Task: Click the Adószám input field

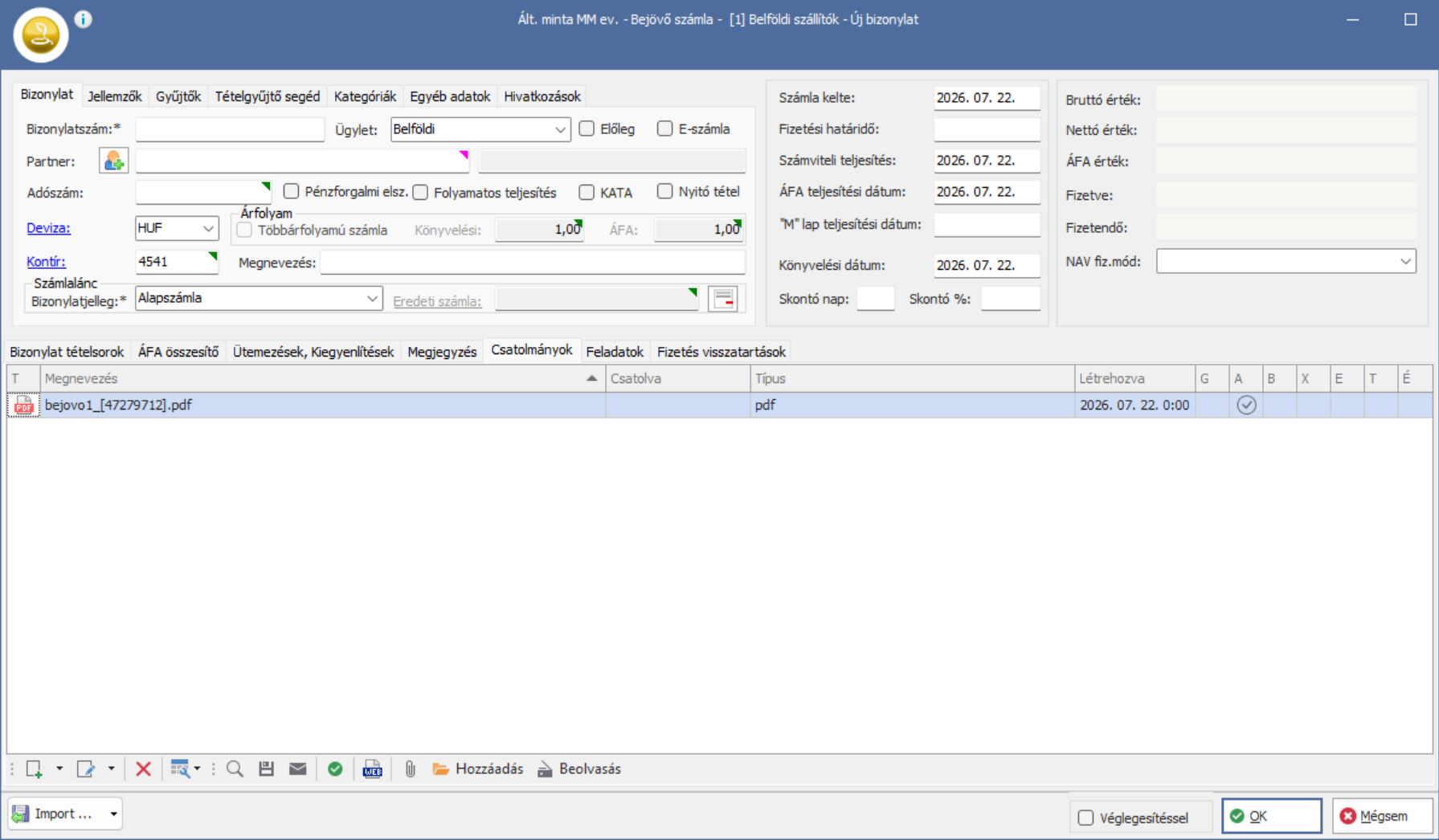Action: (203, 193)
